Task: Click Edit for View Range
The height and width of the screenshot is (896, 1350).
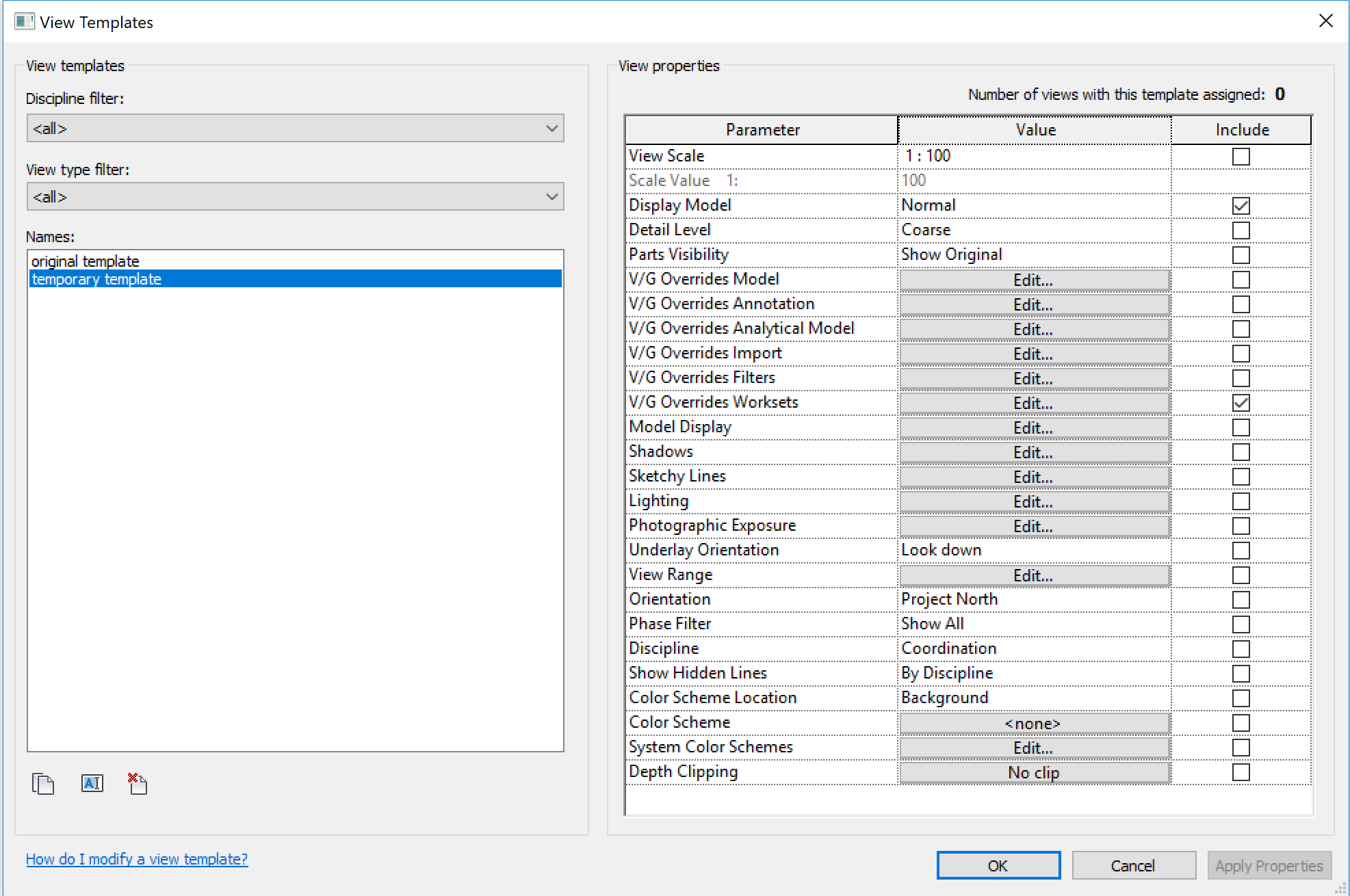Action: click(1033, 575)
